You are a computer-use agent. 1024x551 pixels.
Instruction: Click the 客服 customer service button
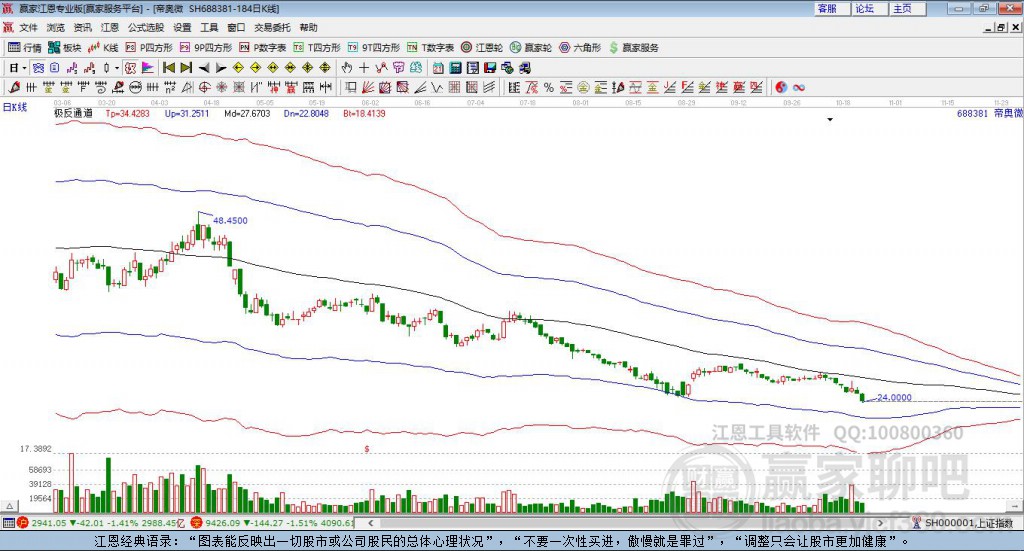(x=832, y=8)
